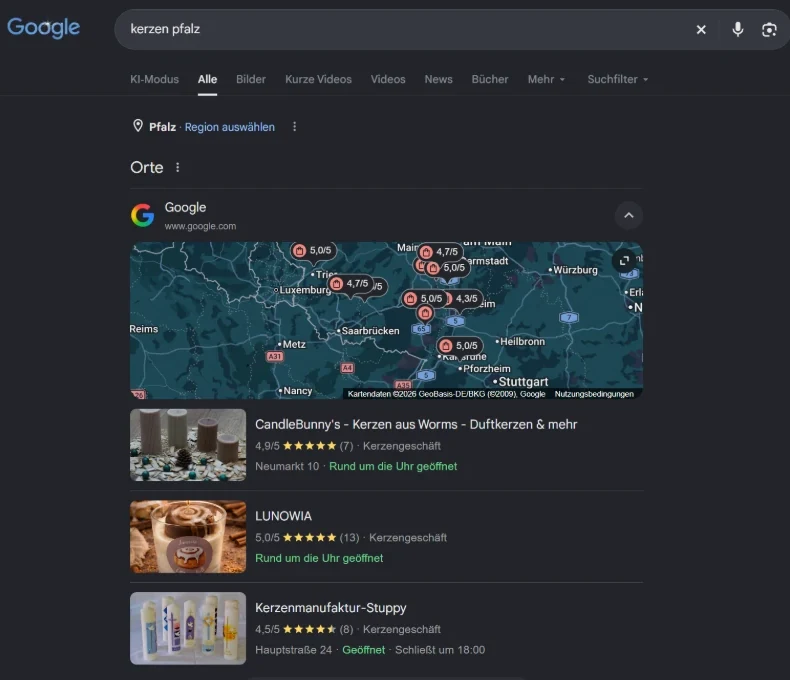Open the CandleBunny's - Kerzen aus Worms listing
This screenshot has height=680, width=790.
point(416,425)
